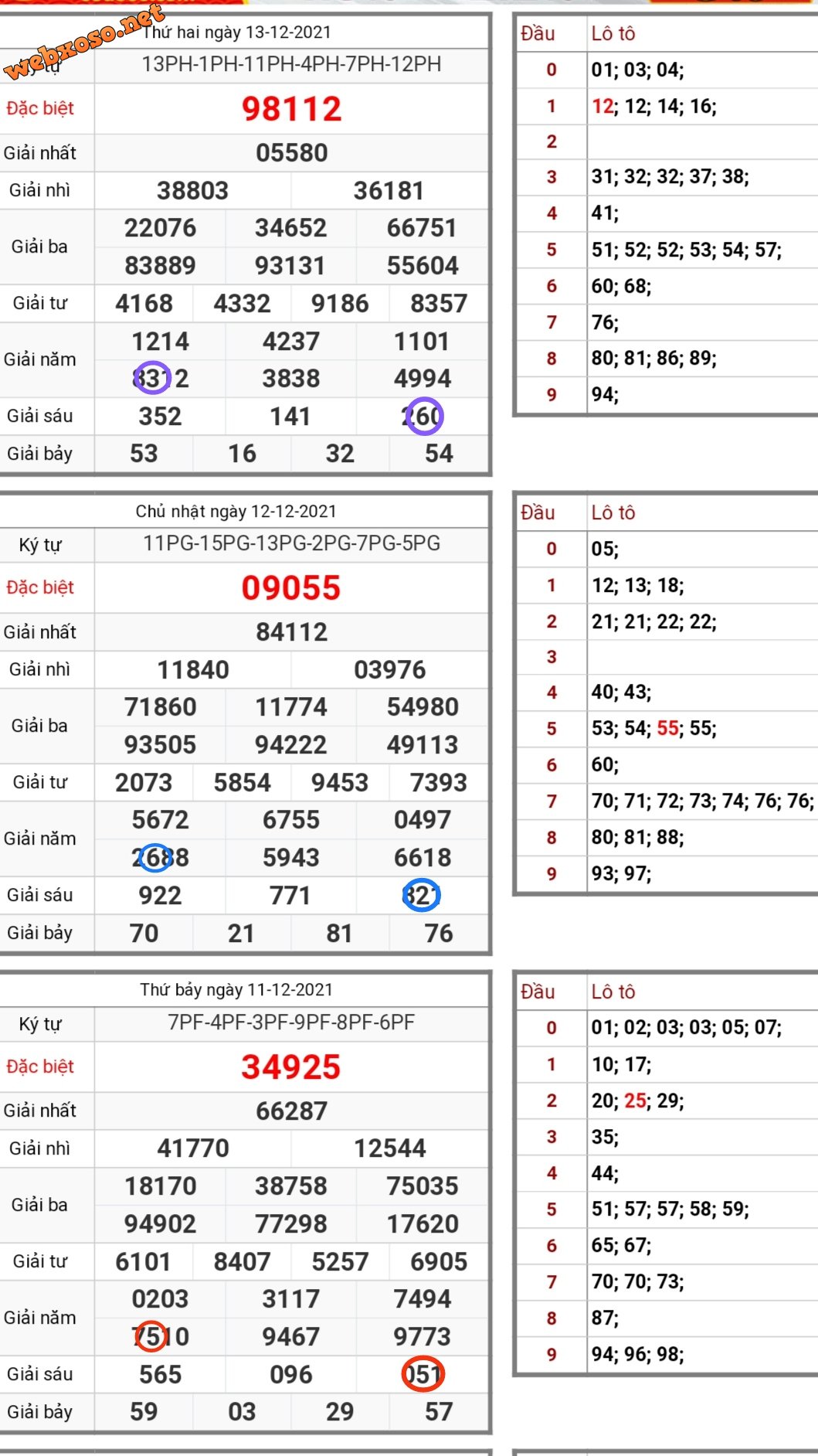The width and height of the screenshot is (818, 1456).
Task: Click fifth prize number 9467
Action: point(291,1337)
